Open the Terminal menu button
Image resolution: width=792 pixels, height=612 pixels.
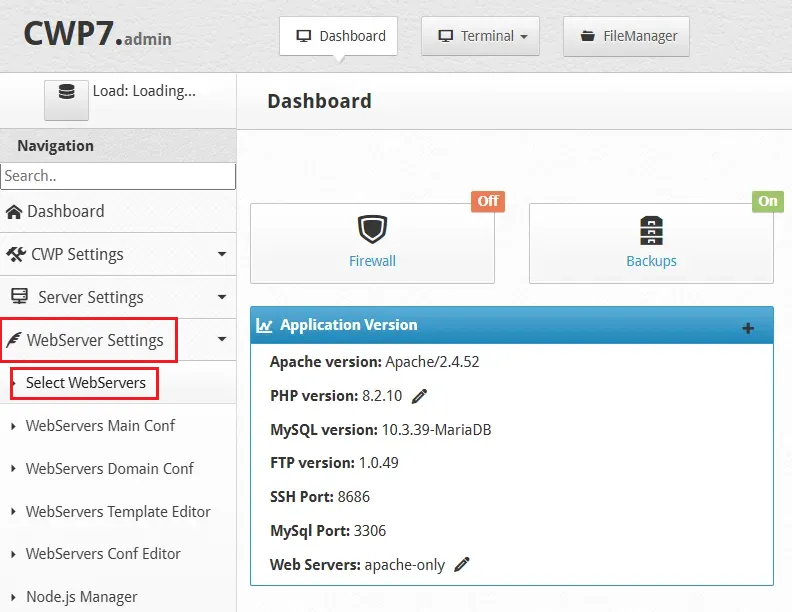coord(480,36)
